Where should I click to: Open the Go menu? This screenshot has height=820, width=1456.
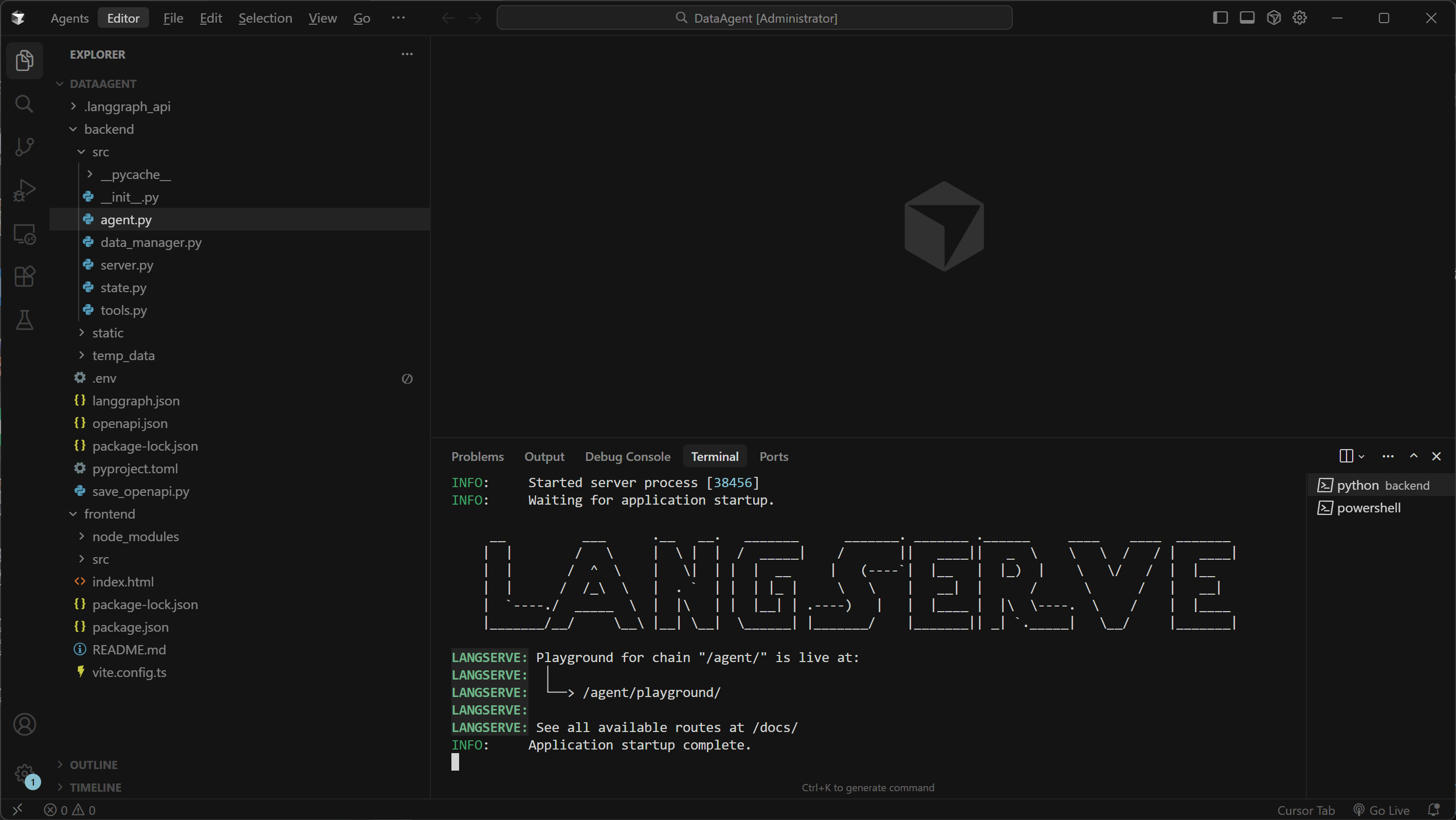[x=362, y=18]
